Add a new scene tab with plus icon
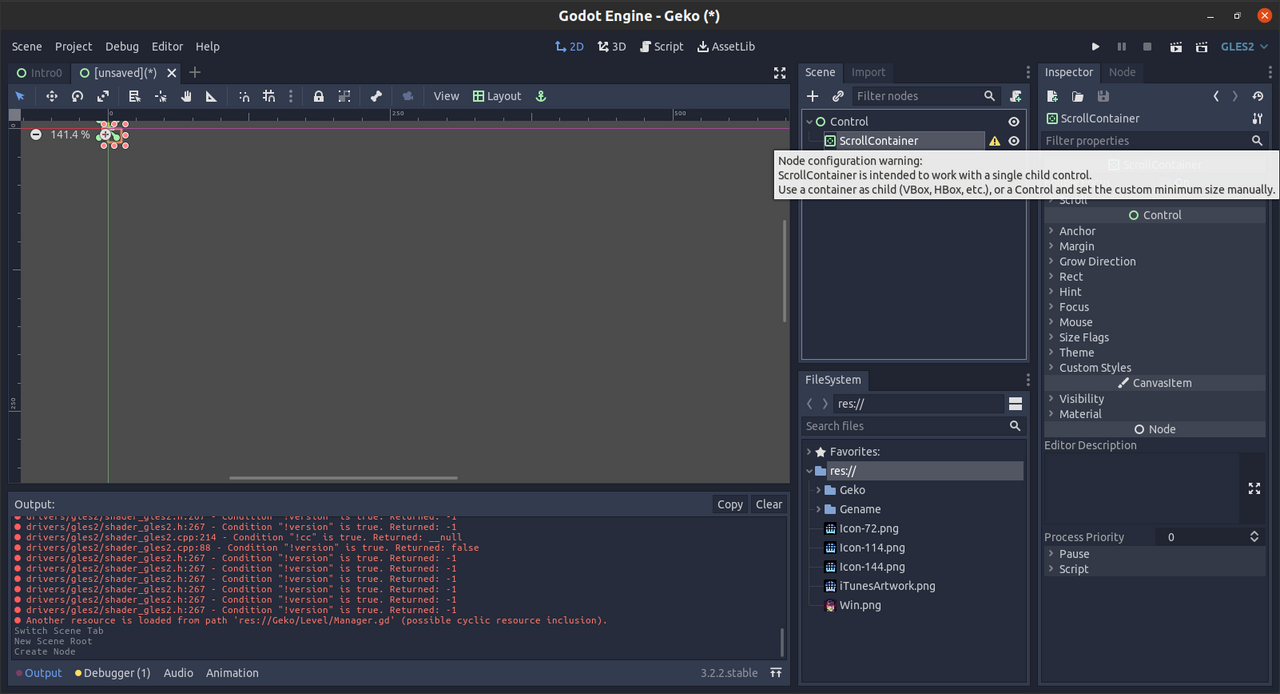This screenshot has height=694, width=1280. tap(195, 72)
